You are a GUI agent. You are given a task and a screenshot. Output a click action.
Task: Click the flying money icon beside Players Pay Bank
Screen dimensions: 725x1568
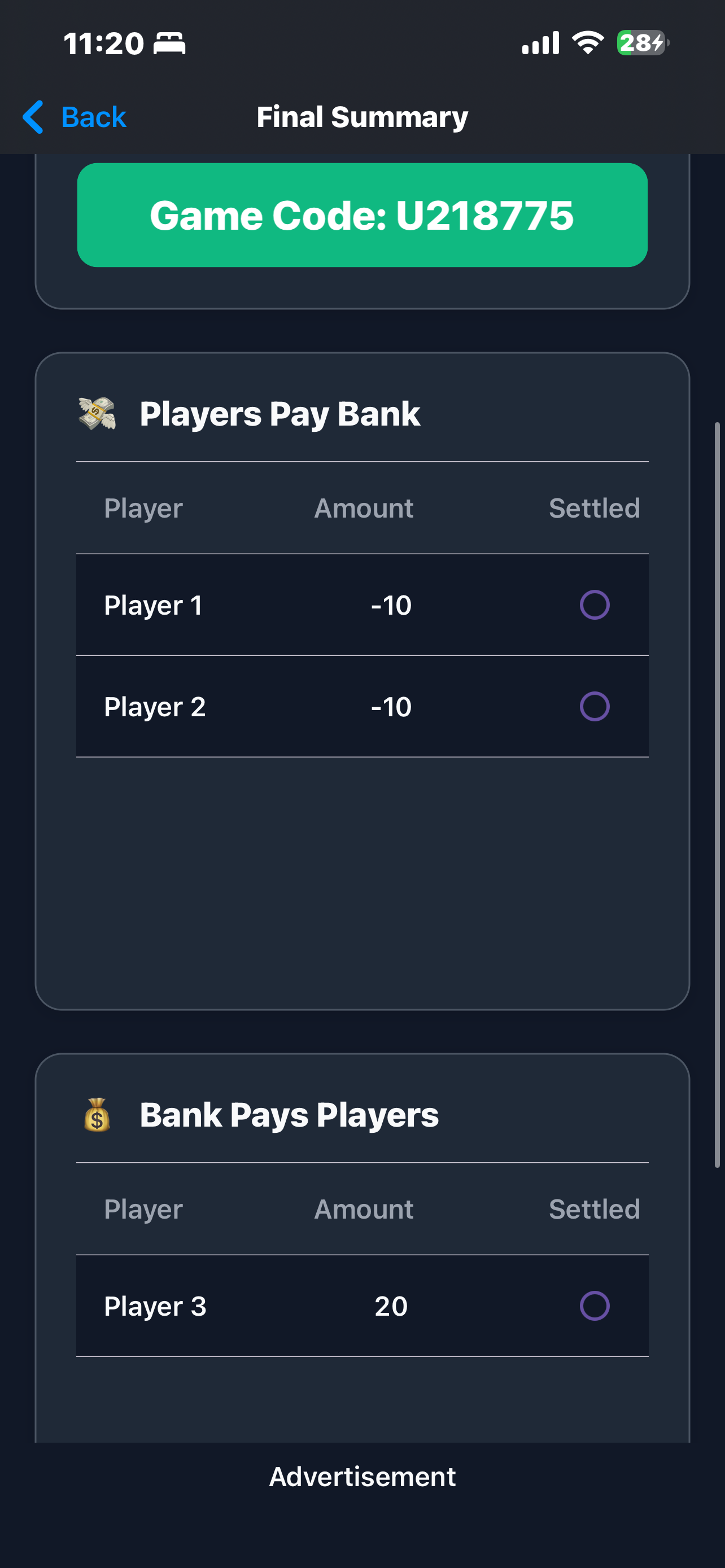tap(97, 413)
